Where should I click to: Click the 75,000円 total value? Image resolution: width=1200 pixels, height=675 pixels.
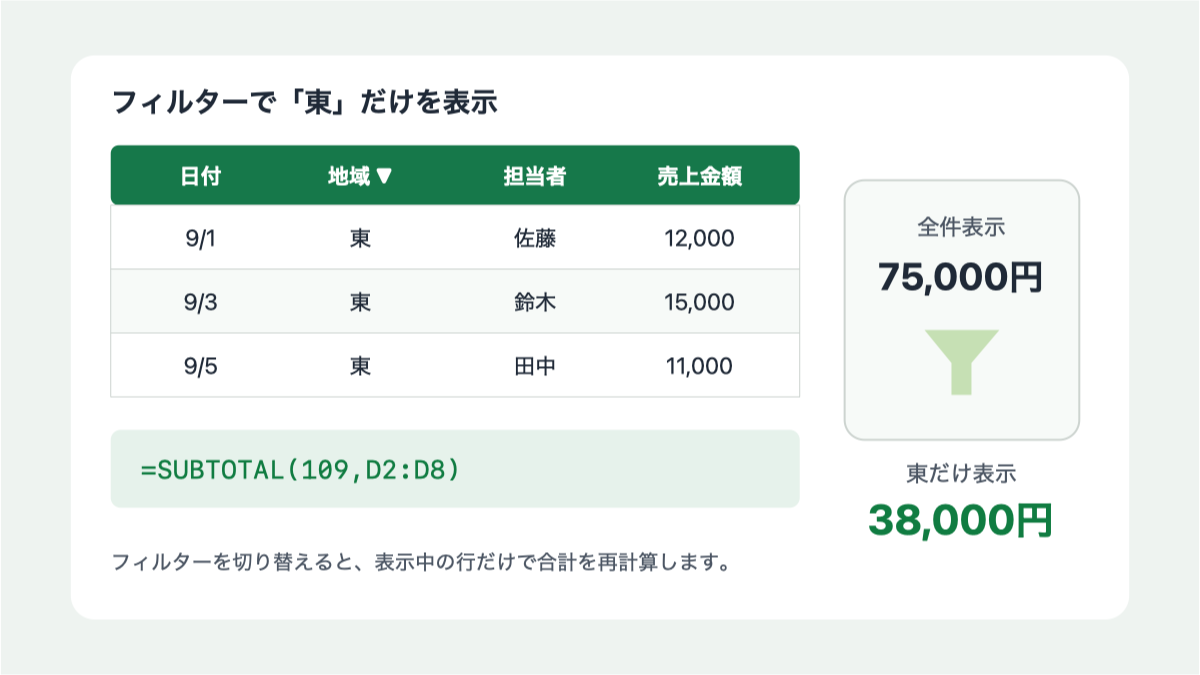(961, 276)
